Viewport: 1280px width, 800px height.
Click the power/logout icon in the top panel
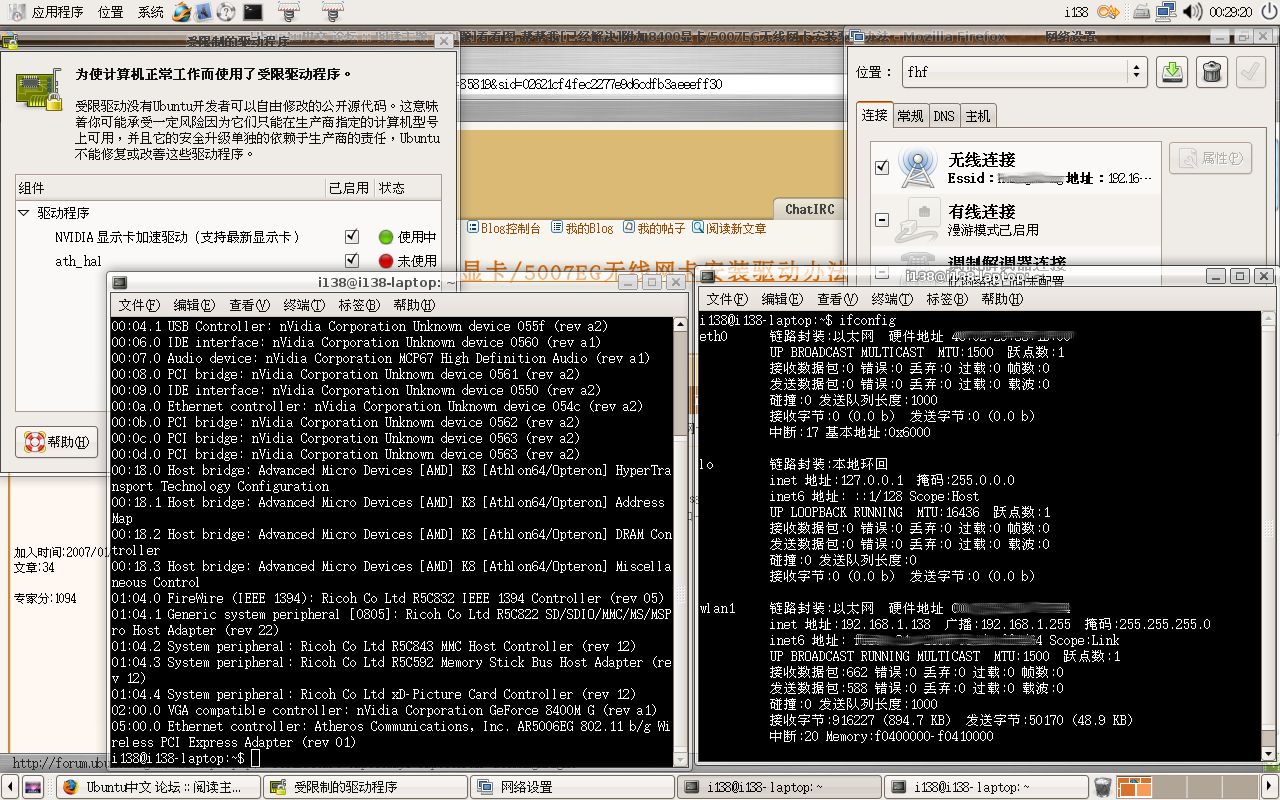[x=1267, y=12]
